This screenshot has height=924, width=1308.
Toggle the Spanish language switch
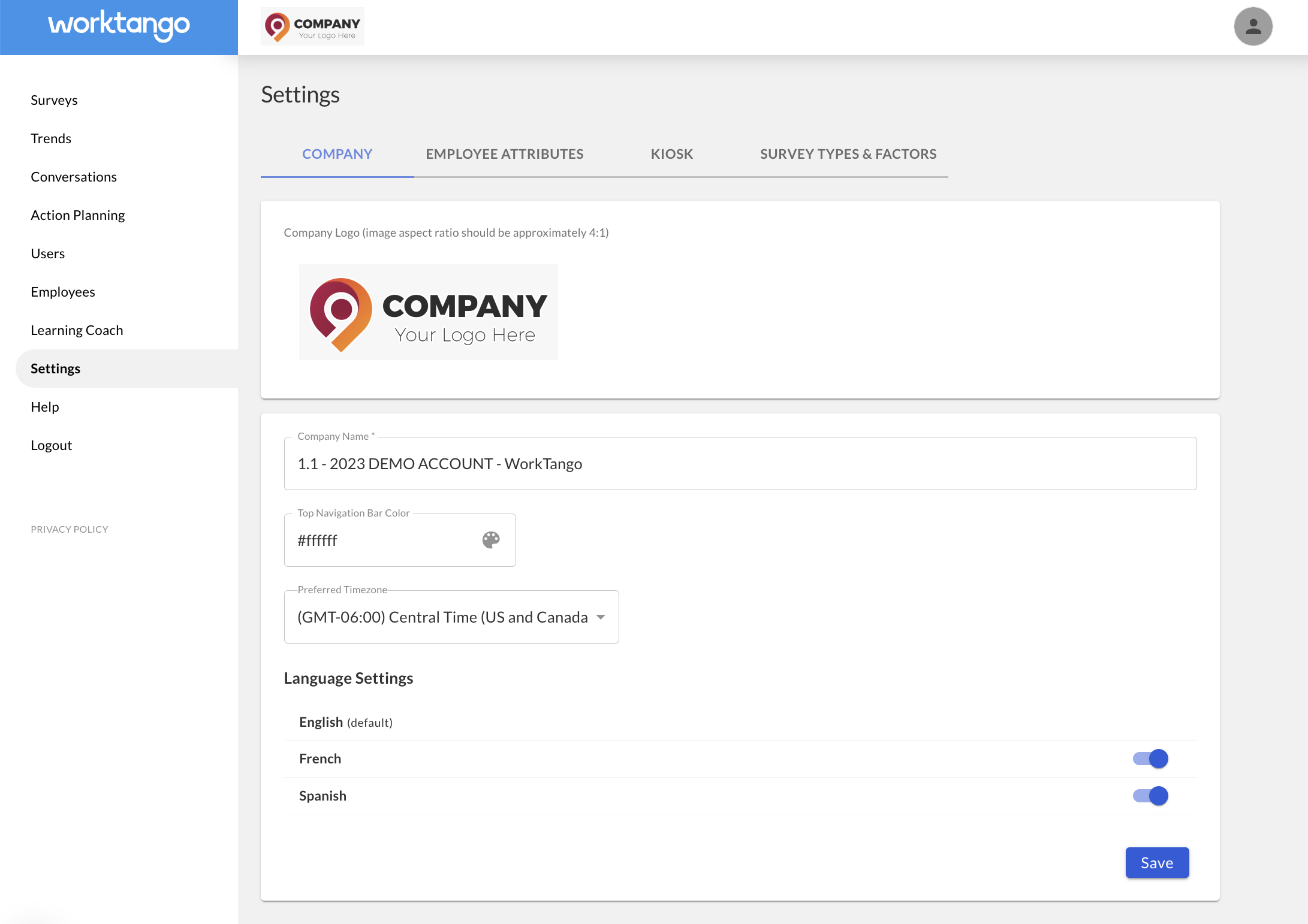1150,796
